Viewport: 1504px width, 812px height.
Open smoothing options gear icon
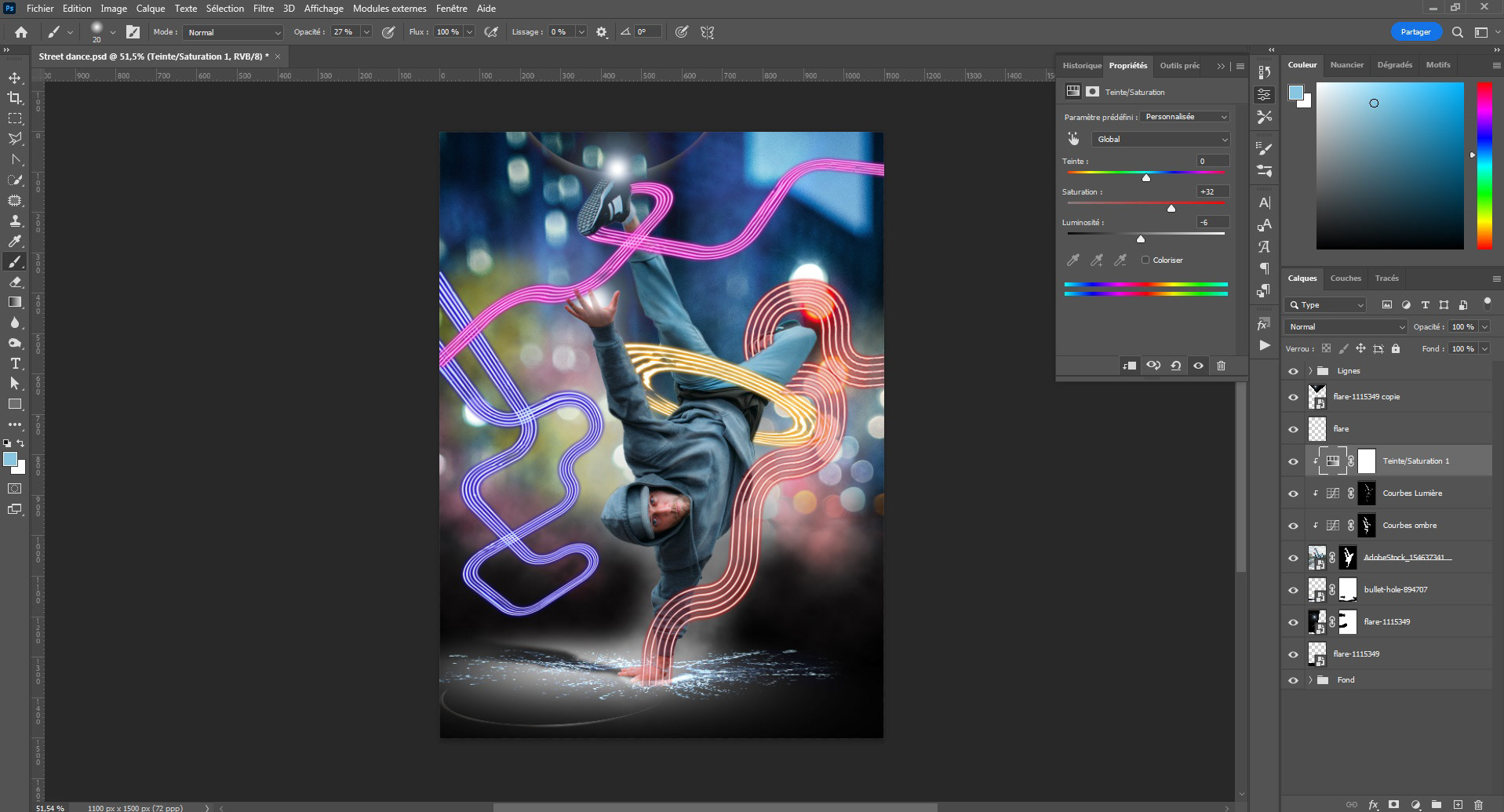click(x=602, y=32)
